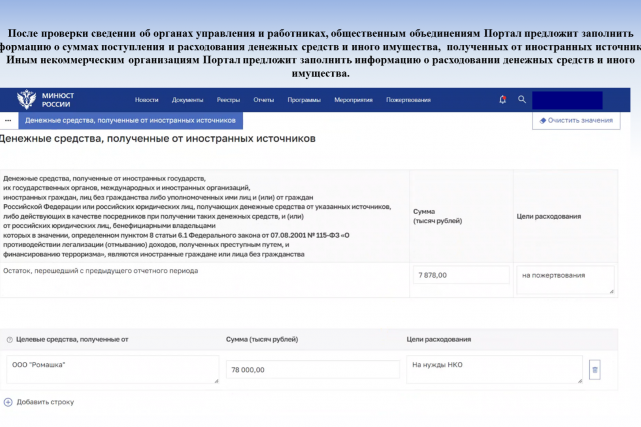The height and width of the screenshot is (427, 641).
Task: Open the Пожертвования menu item
Action: 408,100
